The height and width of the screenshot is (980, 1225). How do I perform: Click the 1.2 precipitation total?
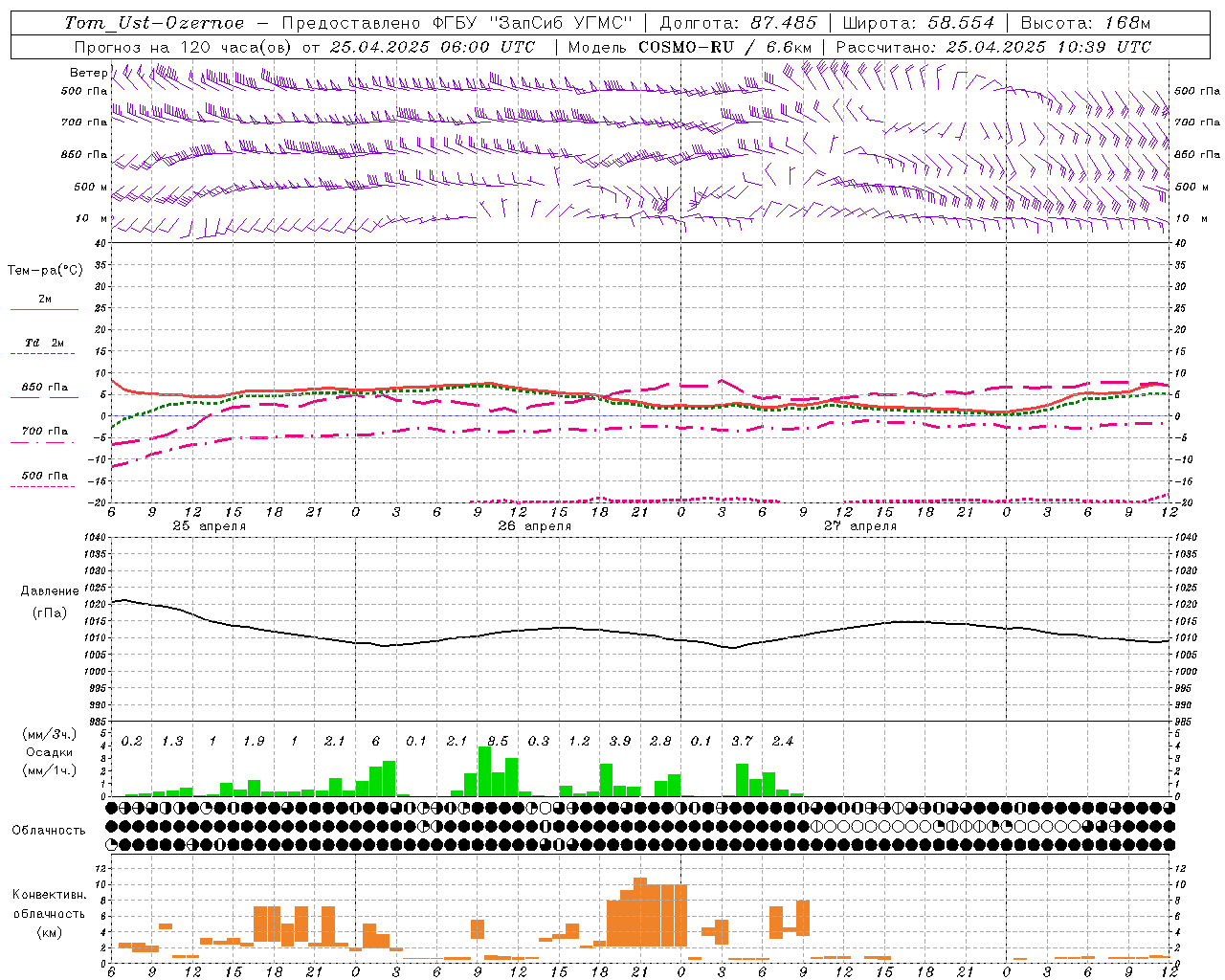point(579,741)
